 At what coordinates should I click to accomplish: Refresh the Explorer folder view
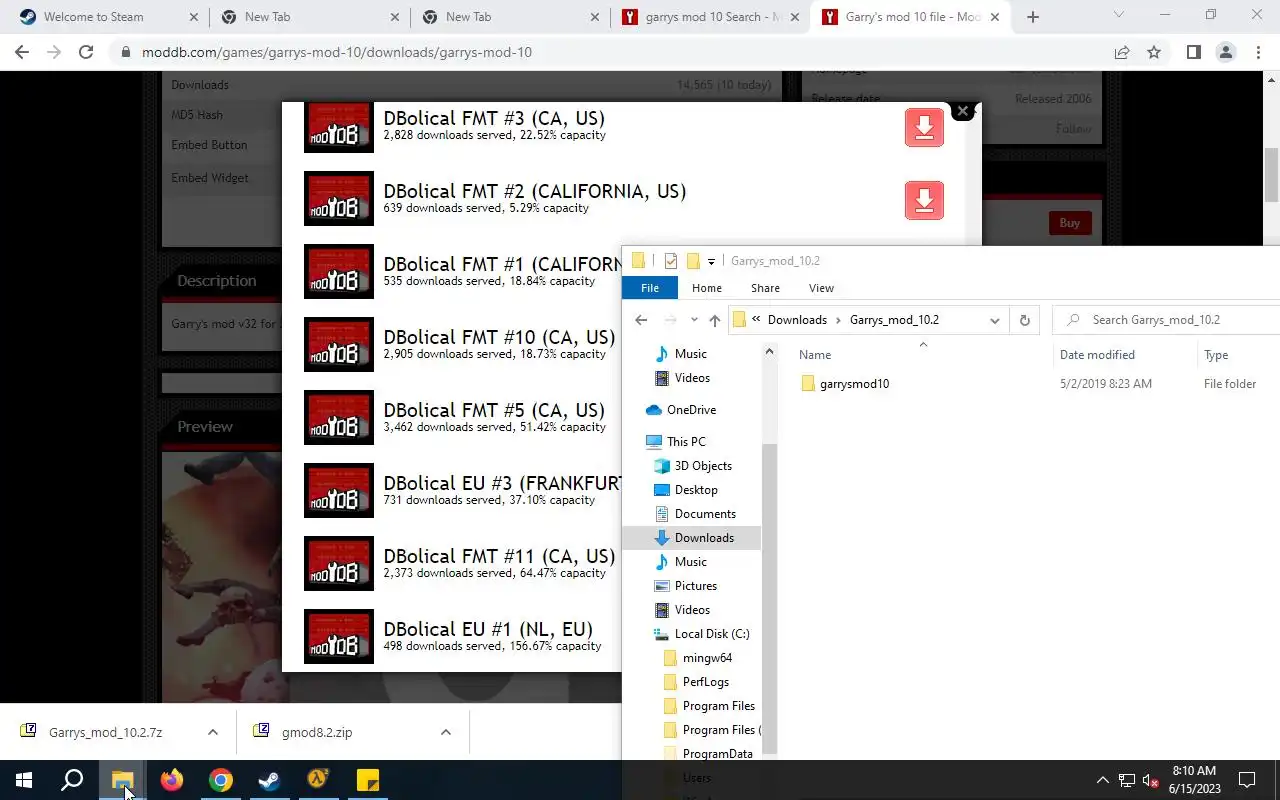pos(1024,320)
